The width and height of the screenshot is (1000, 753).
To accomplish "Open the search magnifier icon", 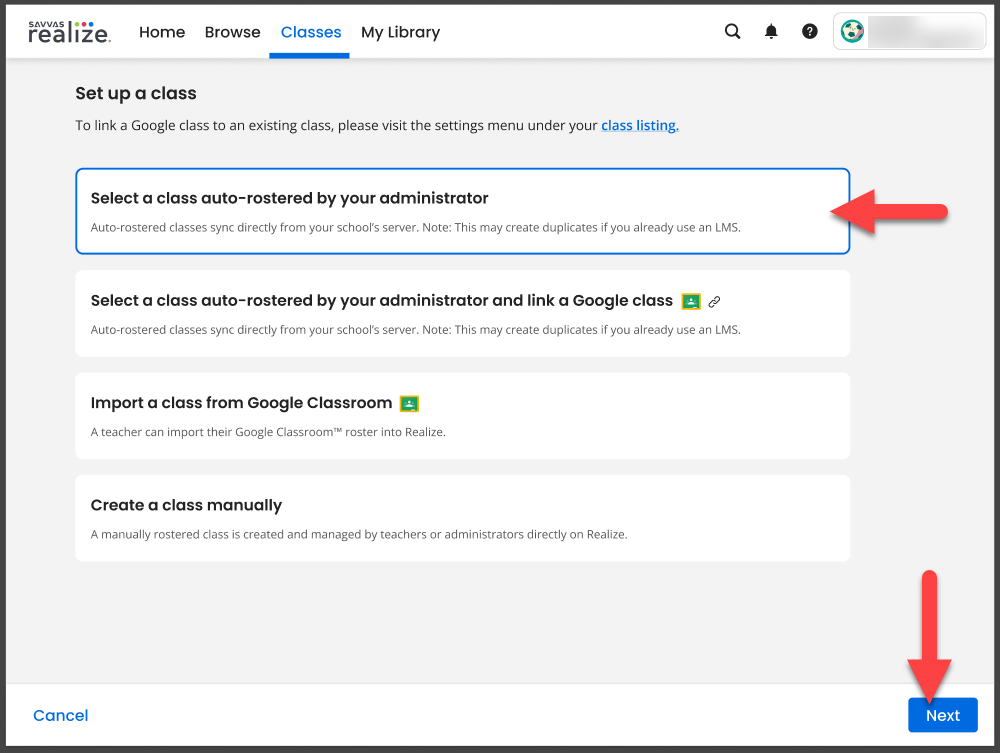I will (x=733, y=31).
